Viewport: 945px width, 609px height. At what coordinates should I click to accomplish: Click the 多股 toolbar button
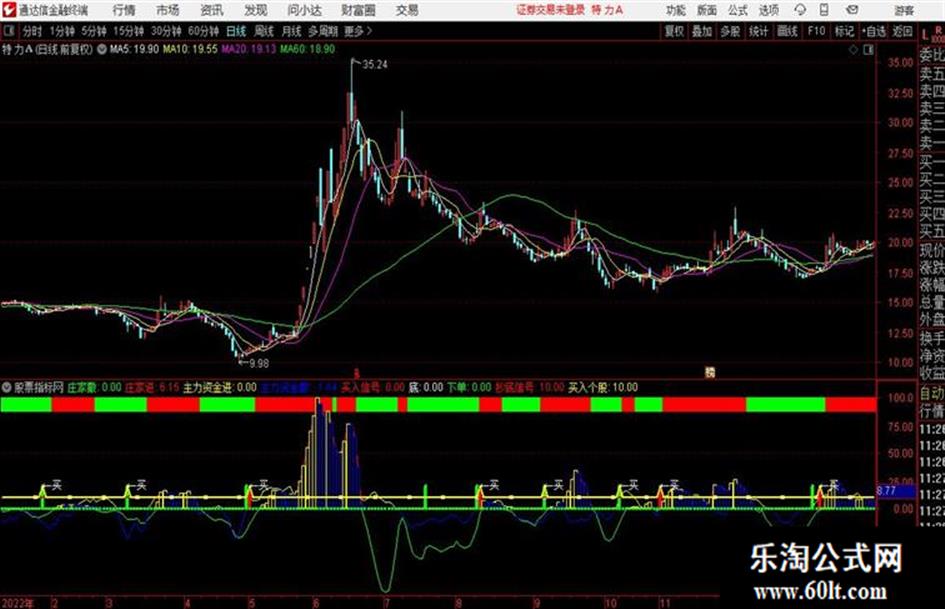730,31
